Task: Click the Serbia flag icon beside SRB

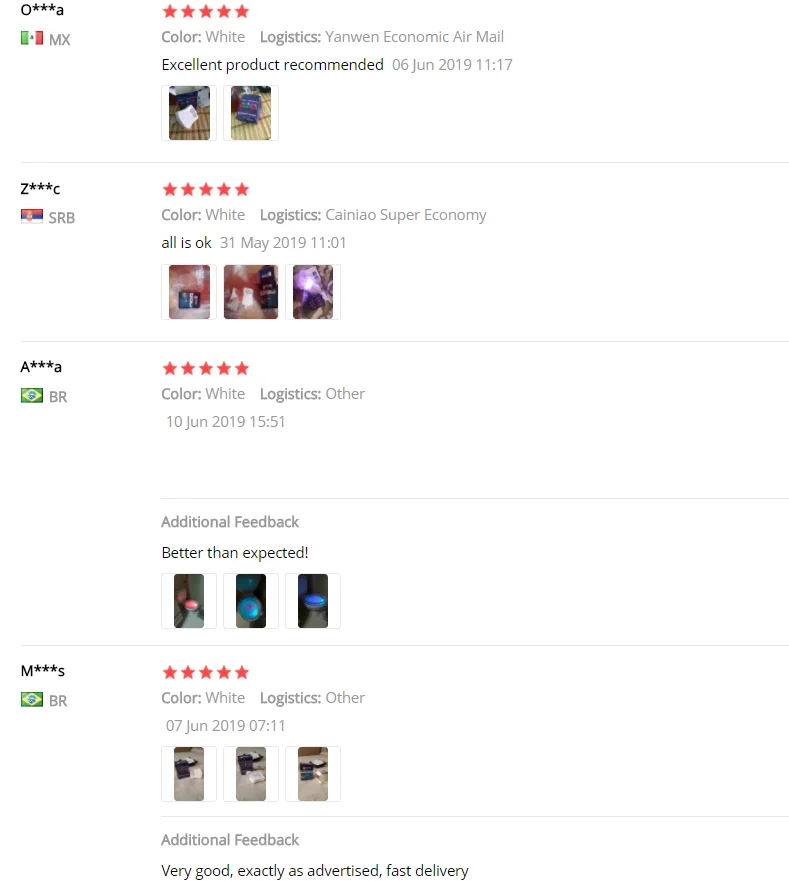Action: pyautogui.click(x=32, y=216)
